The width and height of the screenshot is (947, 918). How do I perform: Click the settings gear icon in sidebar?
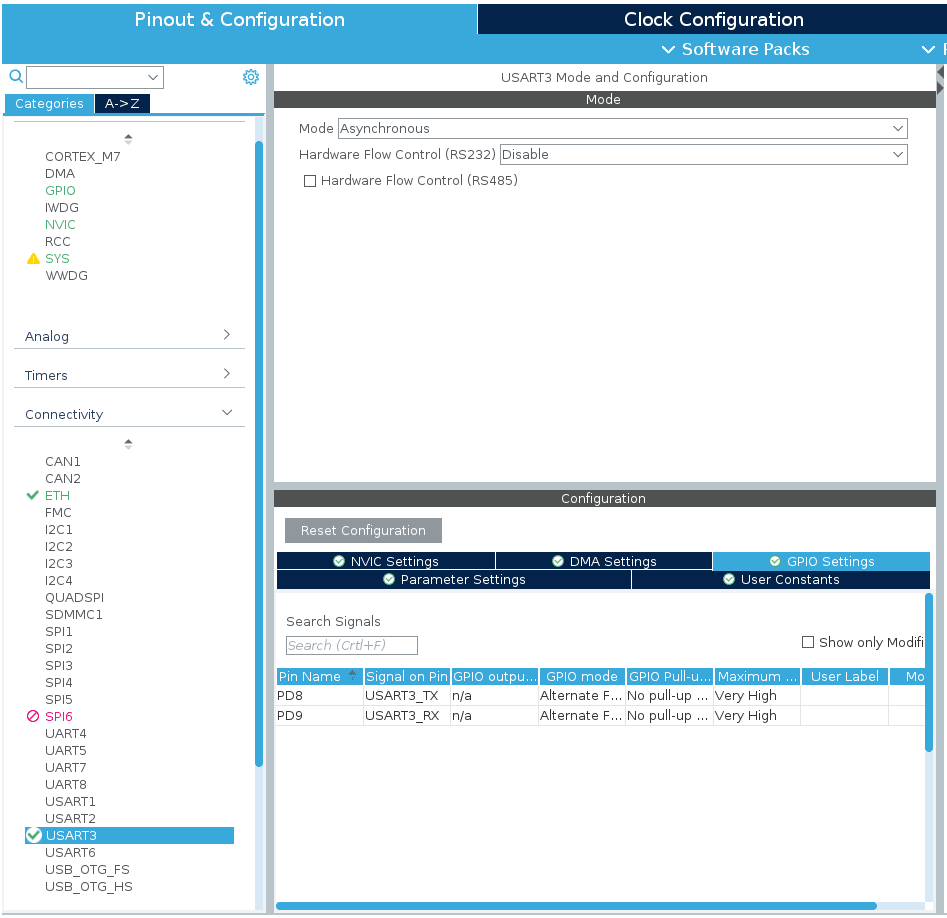[250, 77]
